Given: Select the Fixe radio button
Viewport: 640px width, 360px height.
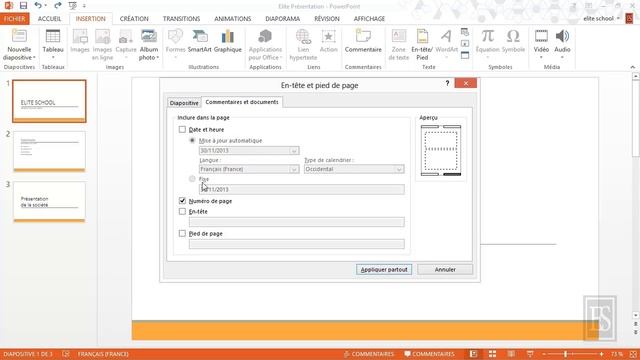Looking at the screenshot, I should [x=192, y=179].
